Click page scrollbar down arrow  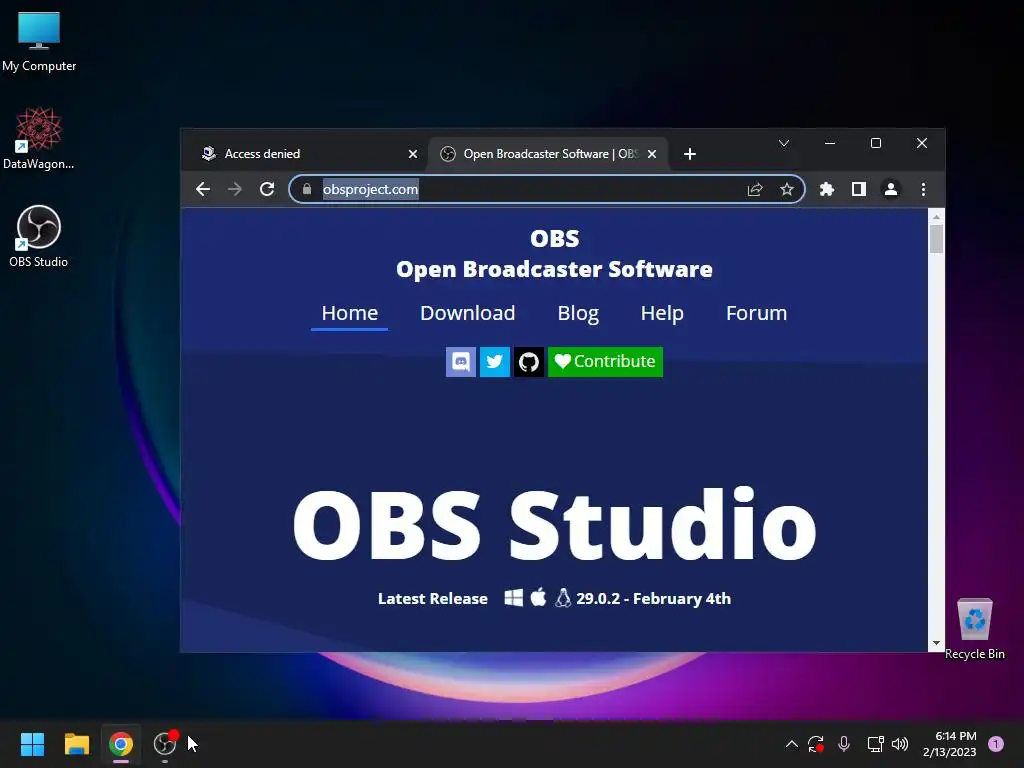[x=936, y=643]
